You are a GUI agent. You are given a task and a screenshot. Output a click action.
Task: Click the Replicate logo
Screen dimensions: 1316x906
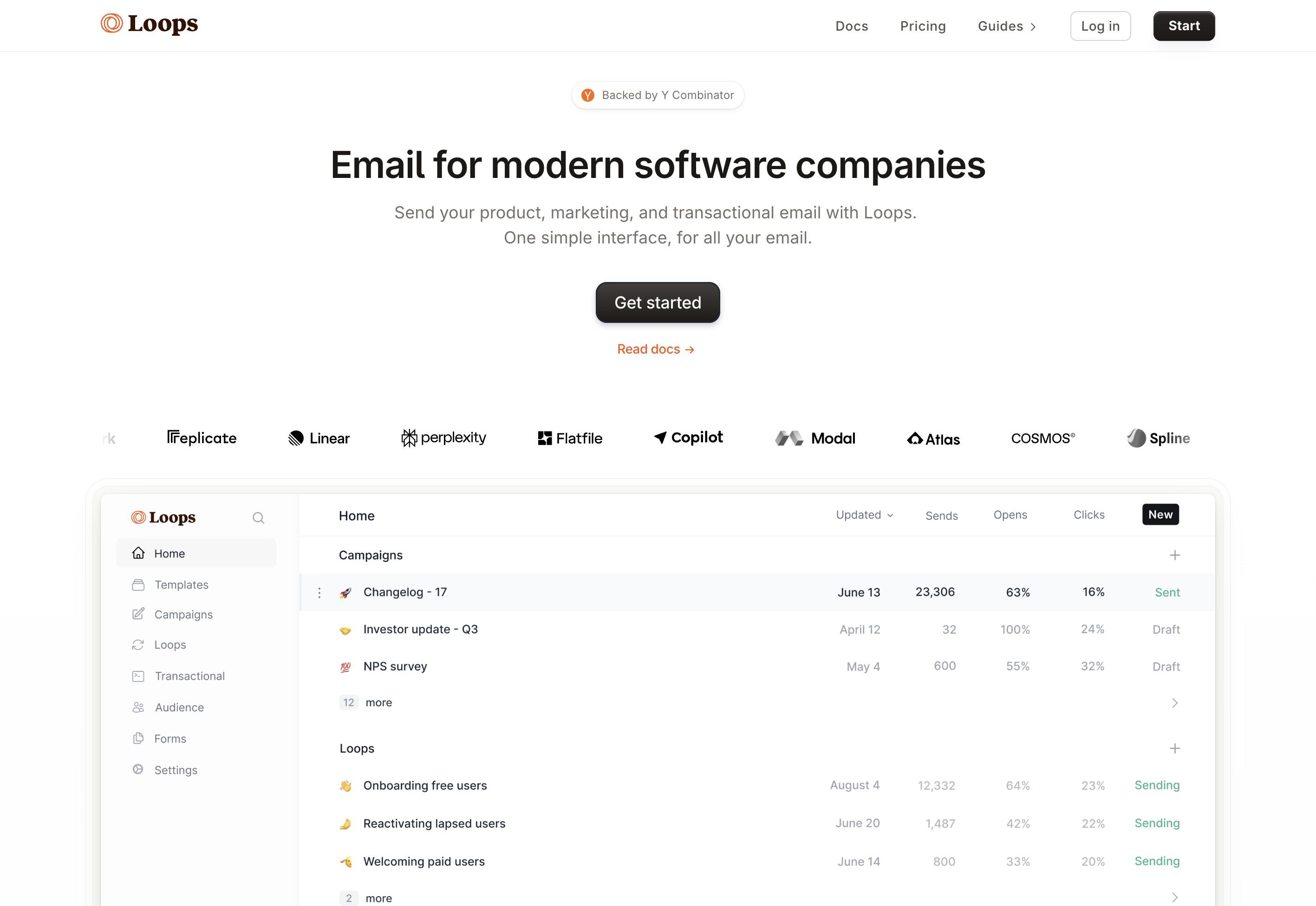click(202, 438)
